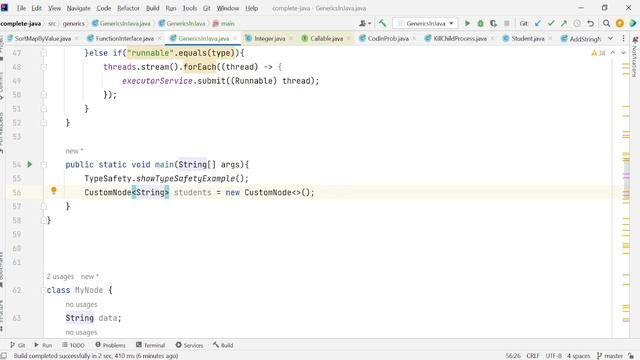Open the Build menu
Image resolution: width=640 pixels, height=360 pixels.
tap(153, 8)
